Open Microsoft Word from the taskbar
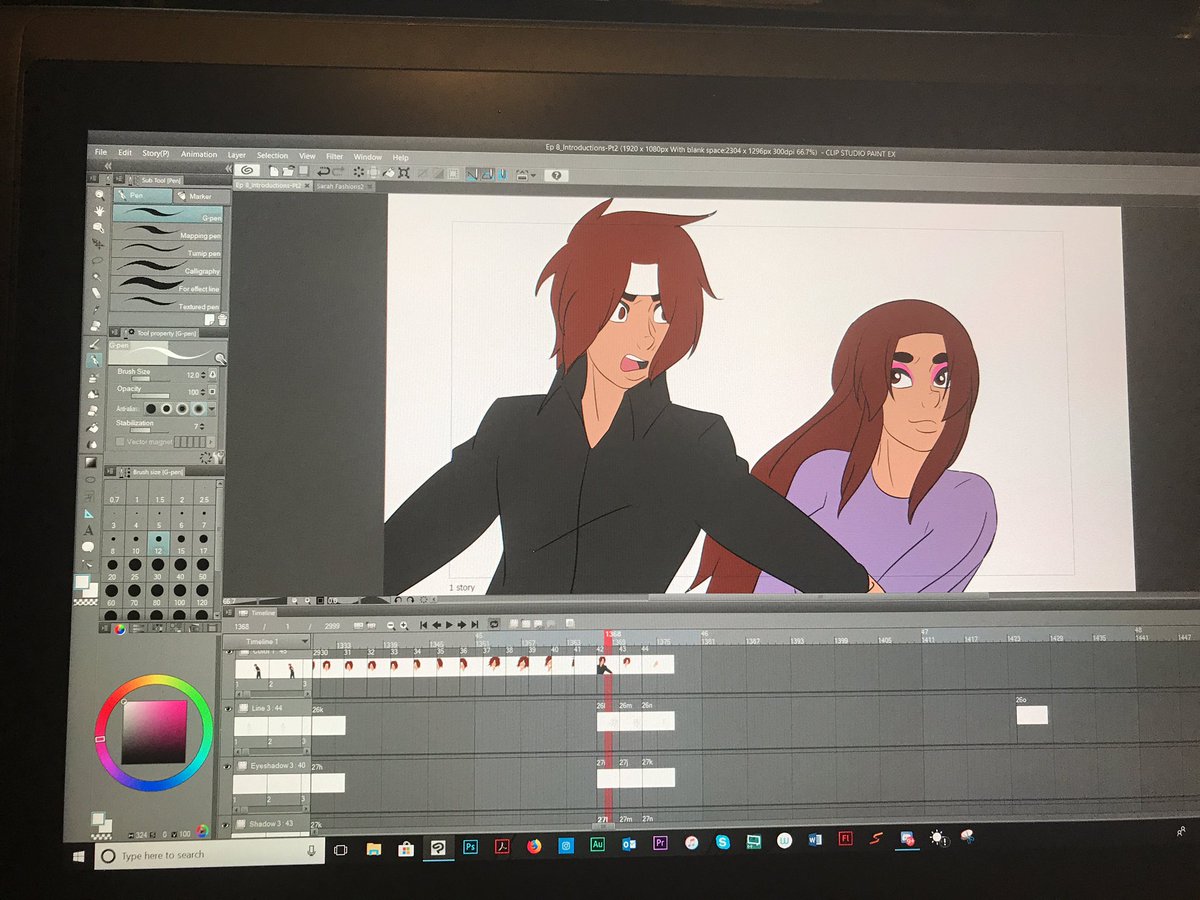Screen dimensions: 1200x900 coord(816,841)
